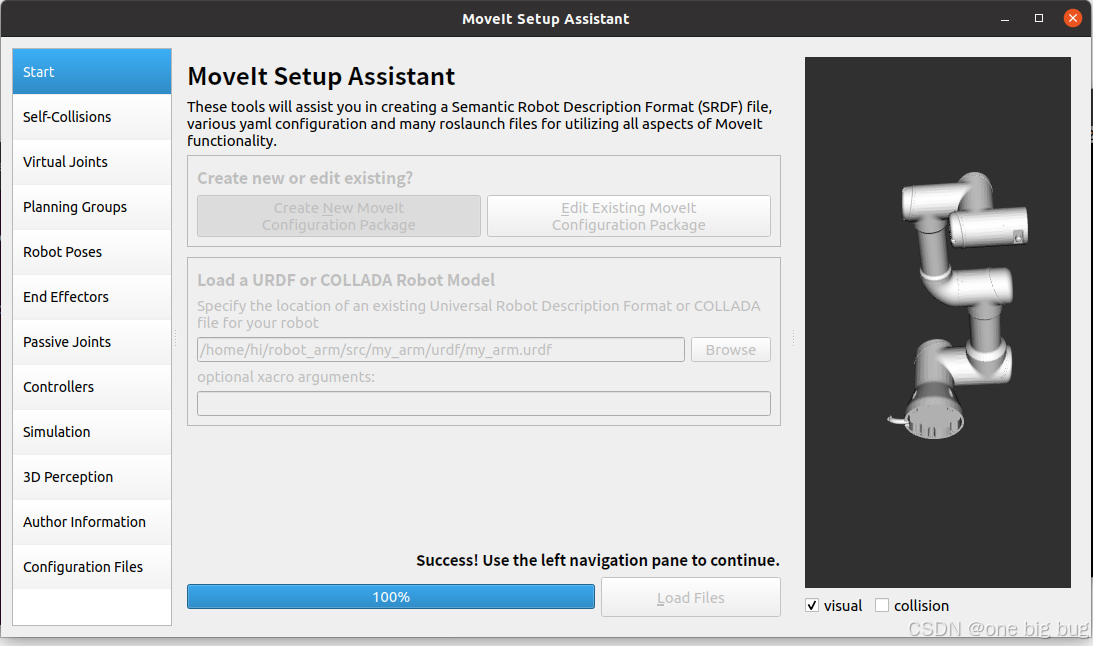This screenshot has width=1093, height=646.
Task: Open 3D Perception settings
Action: point(92,477)
